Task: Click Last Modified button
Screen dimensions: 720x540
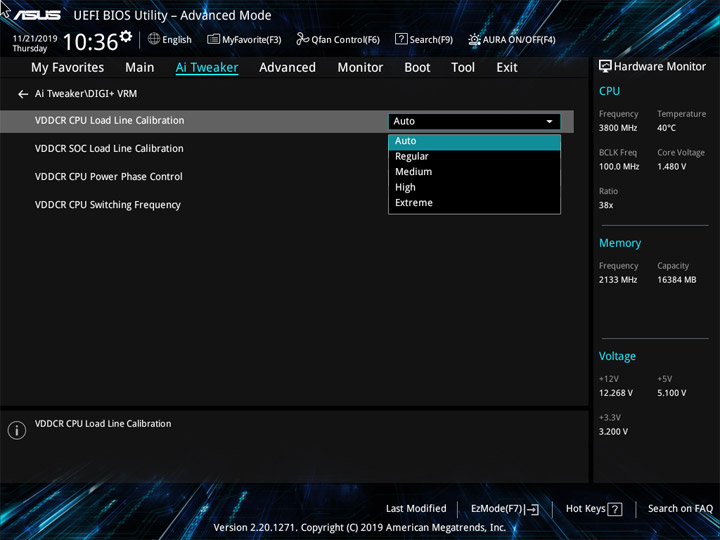Action: pos(416,508)
